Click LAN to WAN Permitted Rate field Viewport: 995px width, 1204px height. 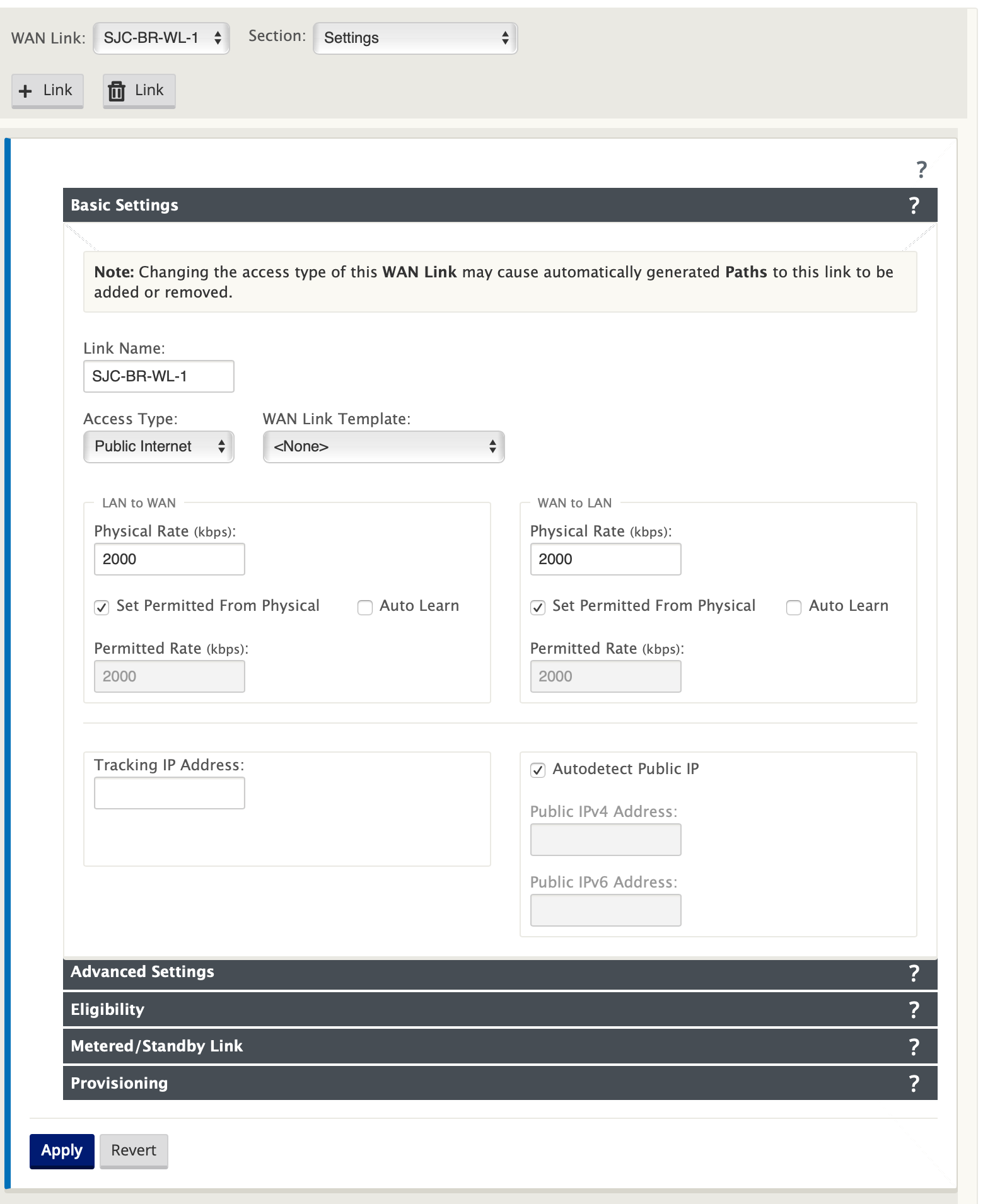170,676
